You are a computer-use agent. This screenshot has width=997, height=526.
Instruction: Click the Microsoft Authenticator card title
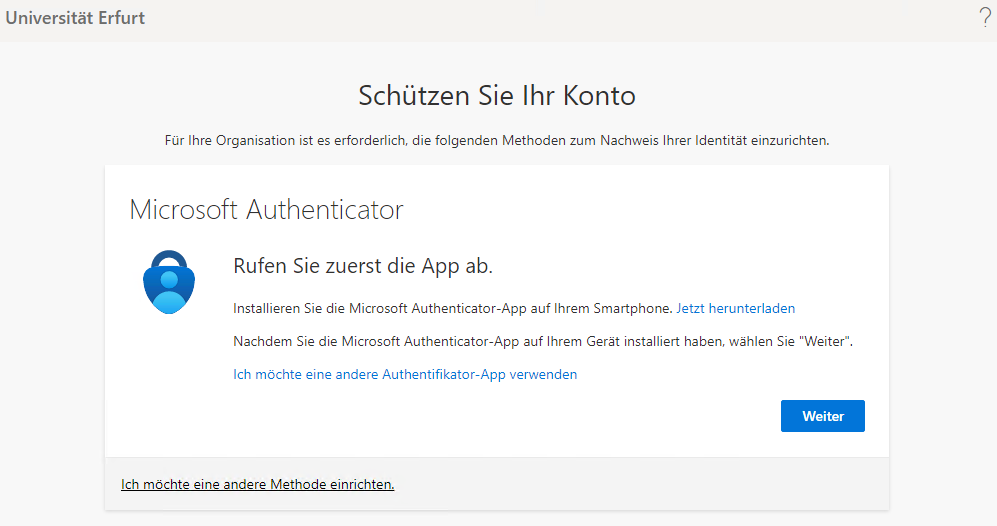(x=266, y=210)
